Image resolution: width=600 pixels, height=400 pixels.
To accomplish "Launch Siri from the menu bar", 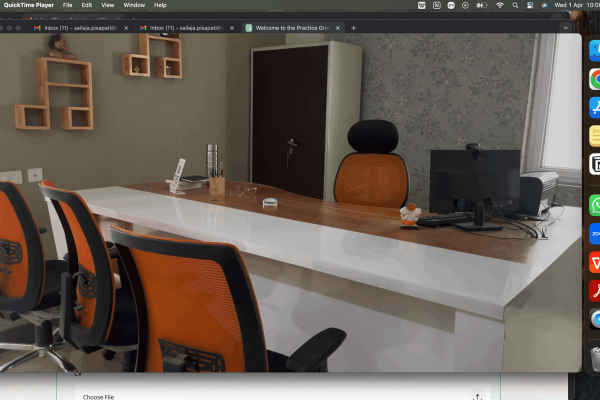I will (x=544, y=5).
